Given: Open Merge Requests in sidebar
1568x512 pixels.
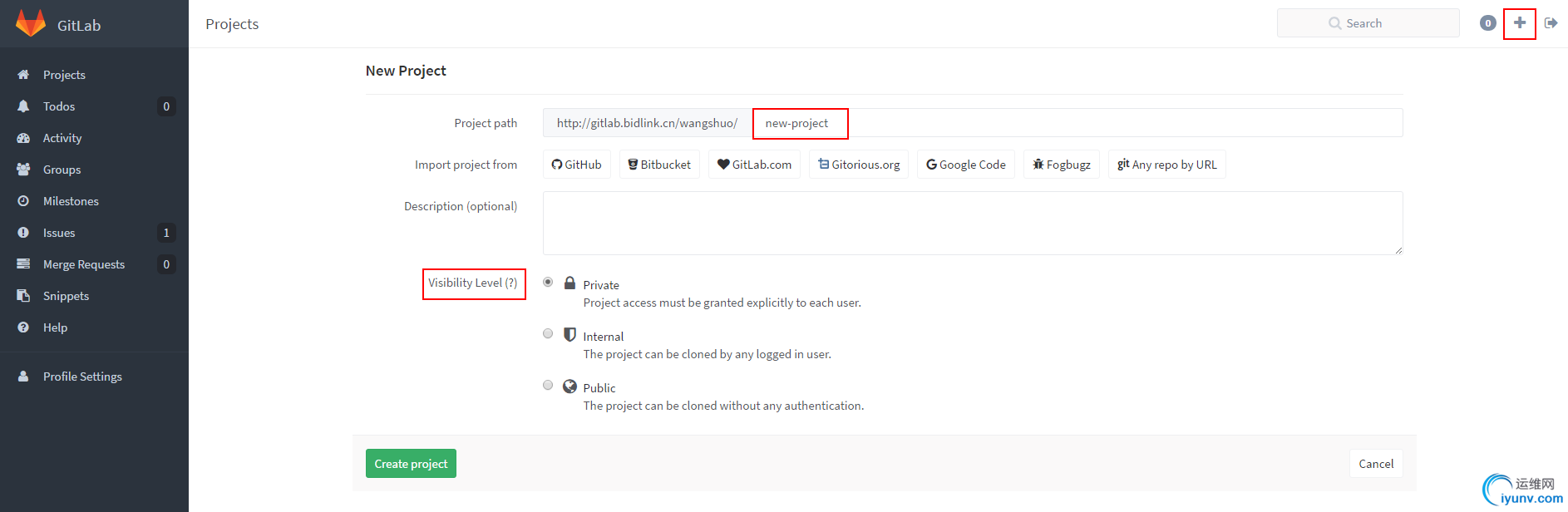Looking at the screenshot, I should [x=83, y=264].
